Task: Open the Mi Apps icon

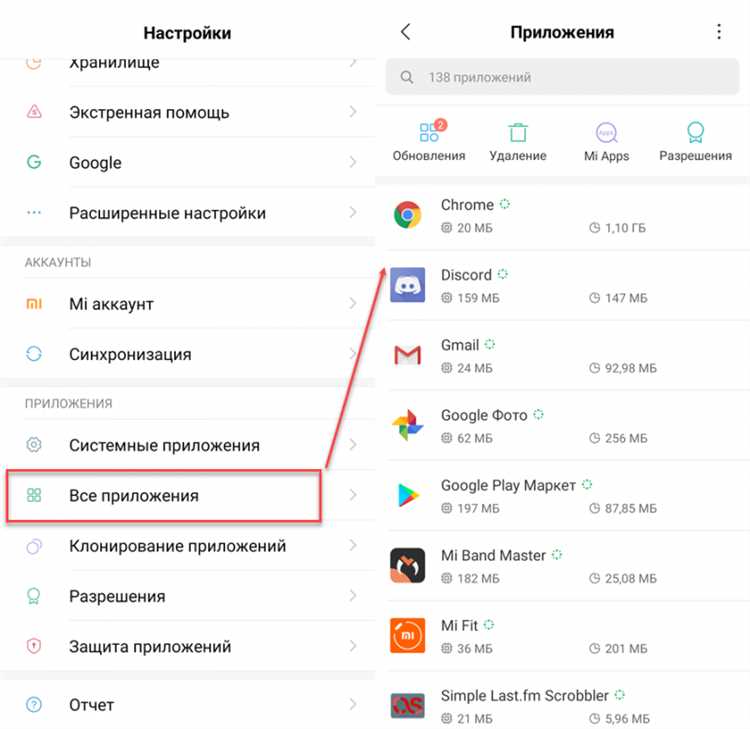Action: [606, 133]
